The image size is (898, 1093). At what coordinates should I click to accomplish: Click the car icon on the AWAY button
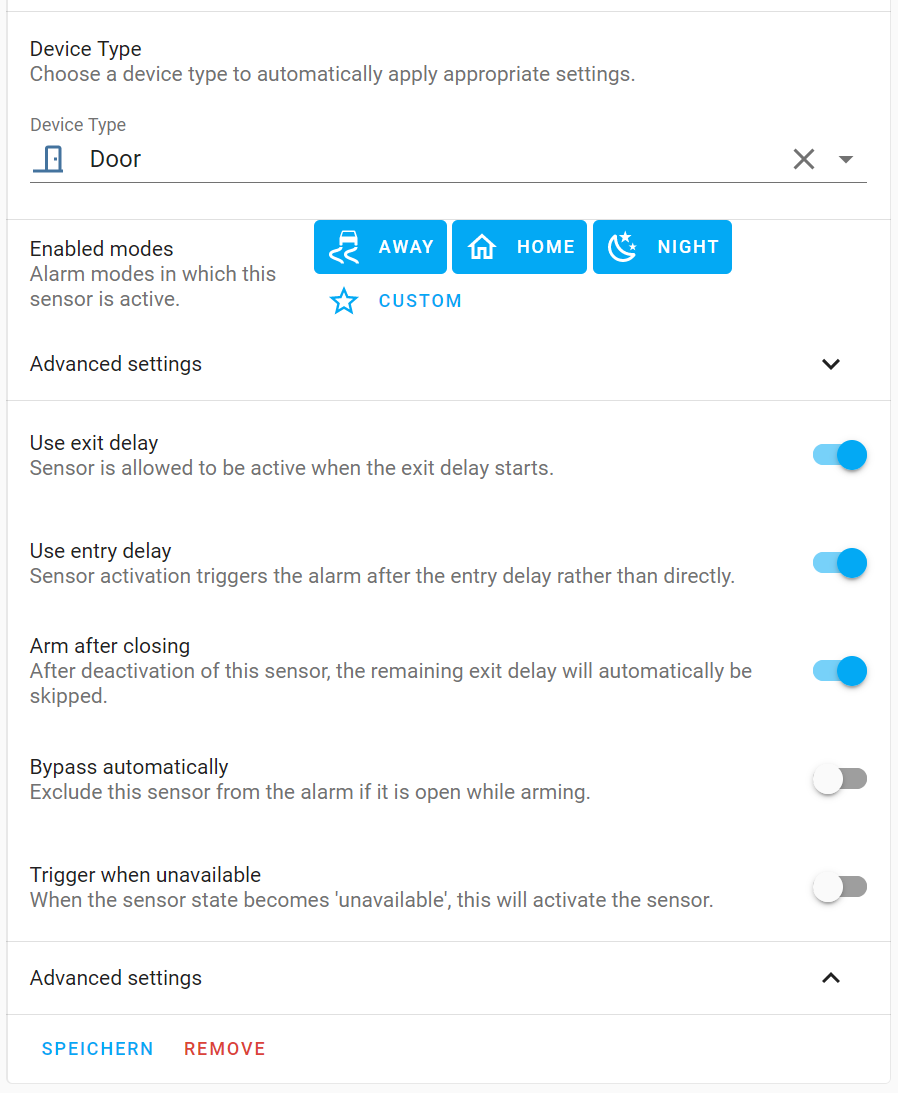(342, 247)
